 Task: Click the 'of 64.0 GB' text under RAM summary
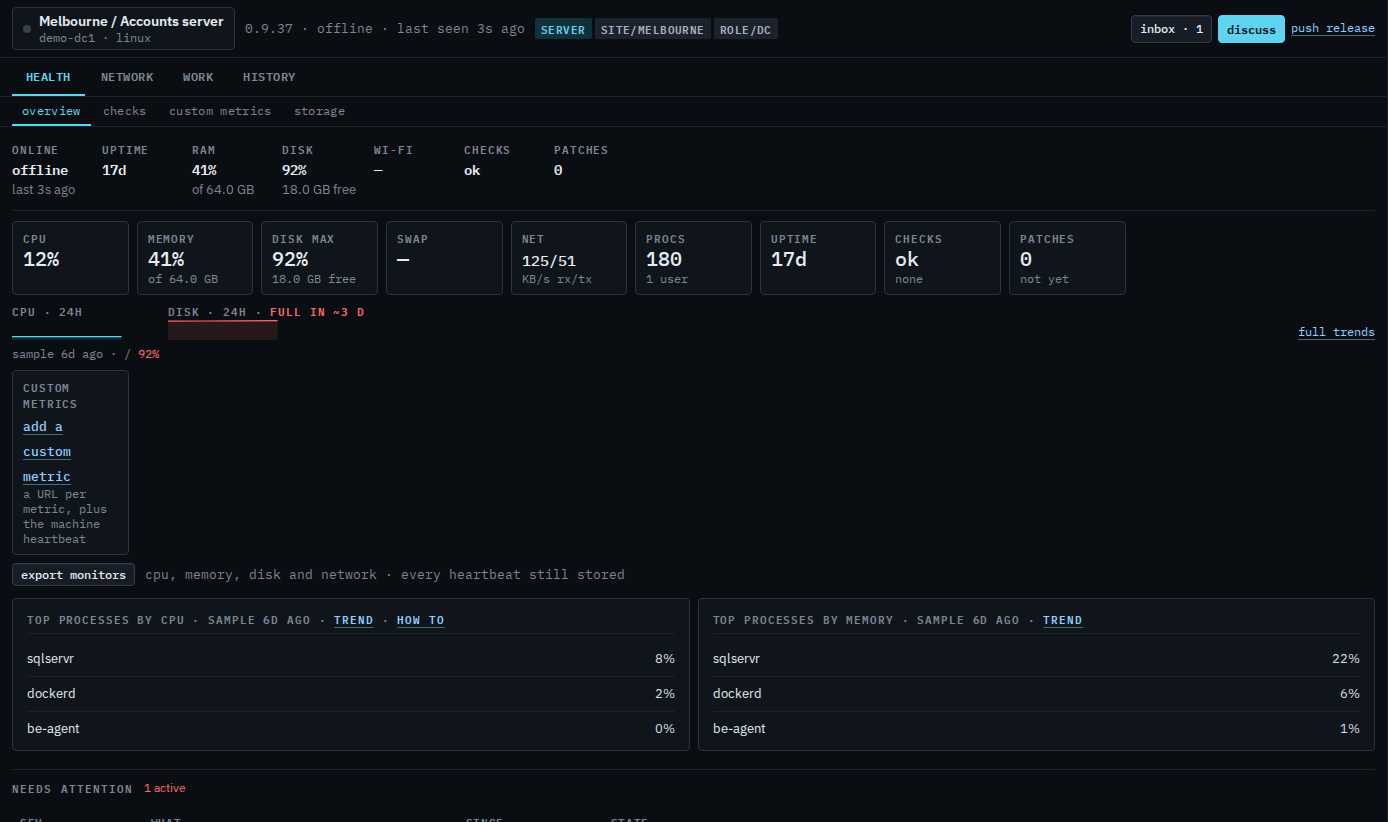point(223,190)
